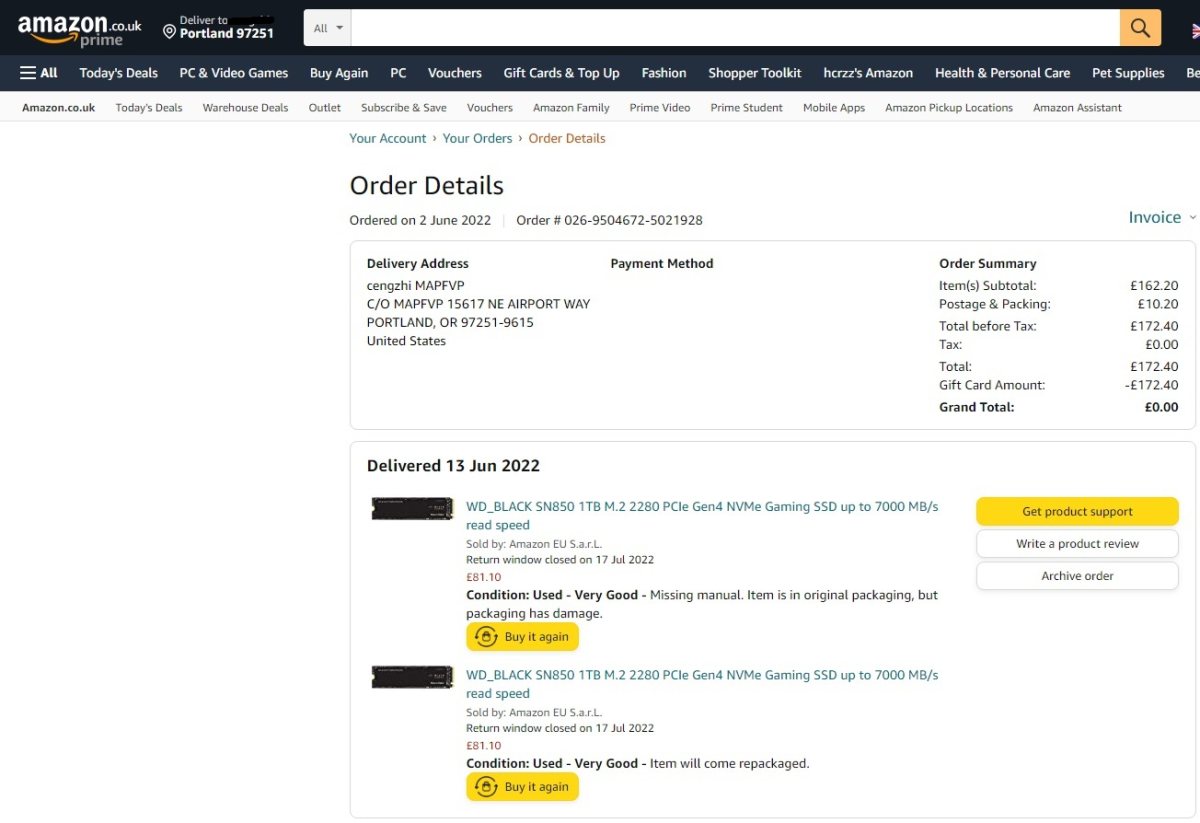Open Pet Supplies nav item
1200x823 pixels.
1128,73
